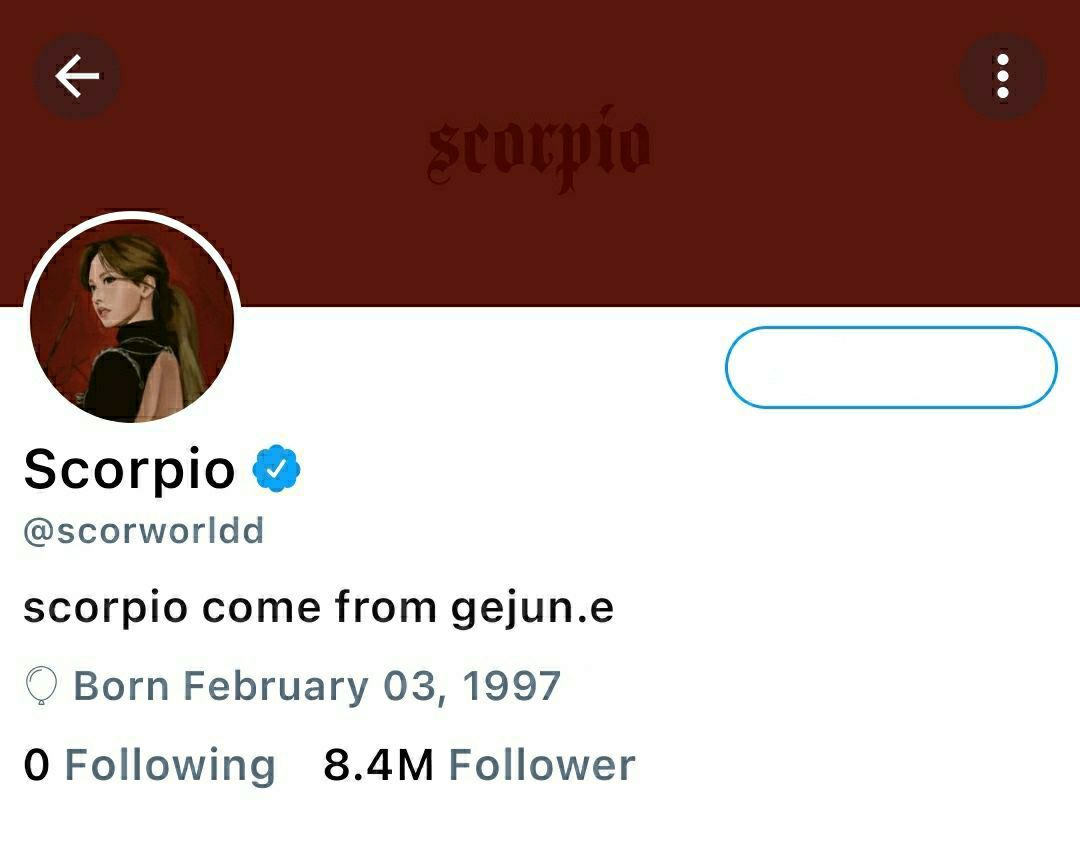
Task: Tap the @scorworldd username handle
Action: click(x=143, y=531)
